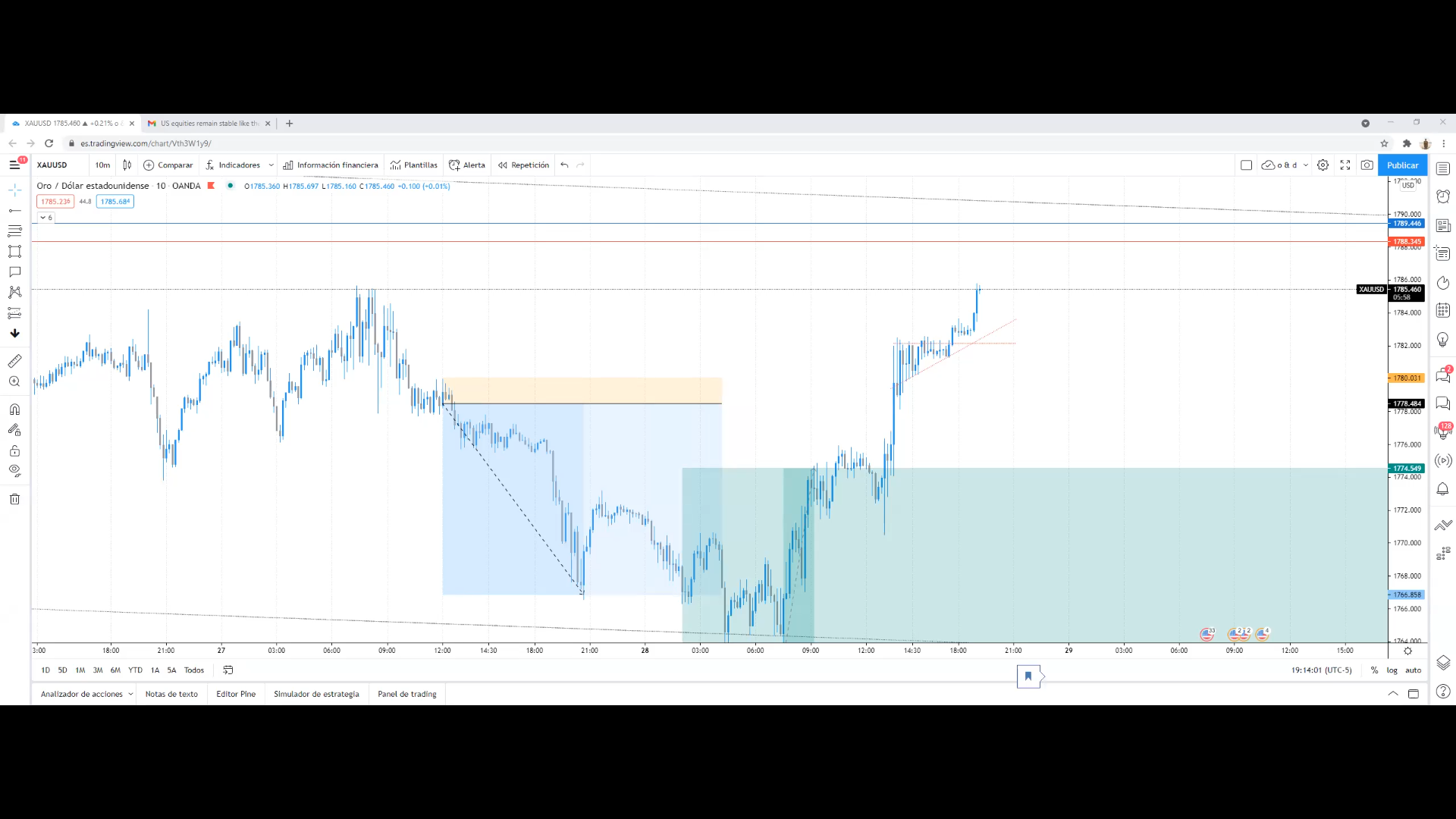Open the Editor Pine tab
The height and width of the screenshot is (819, 1456).
tap(236, 694)
